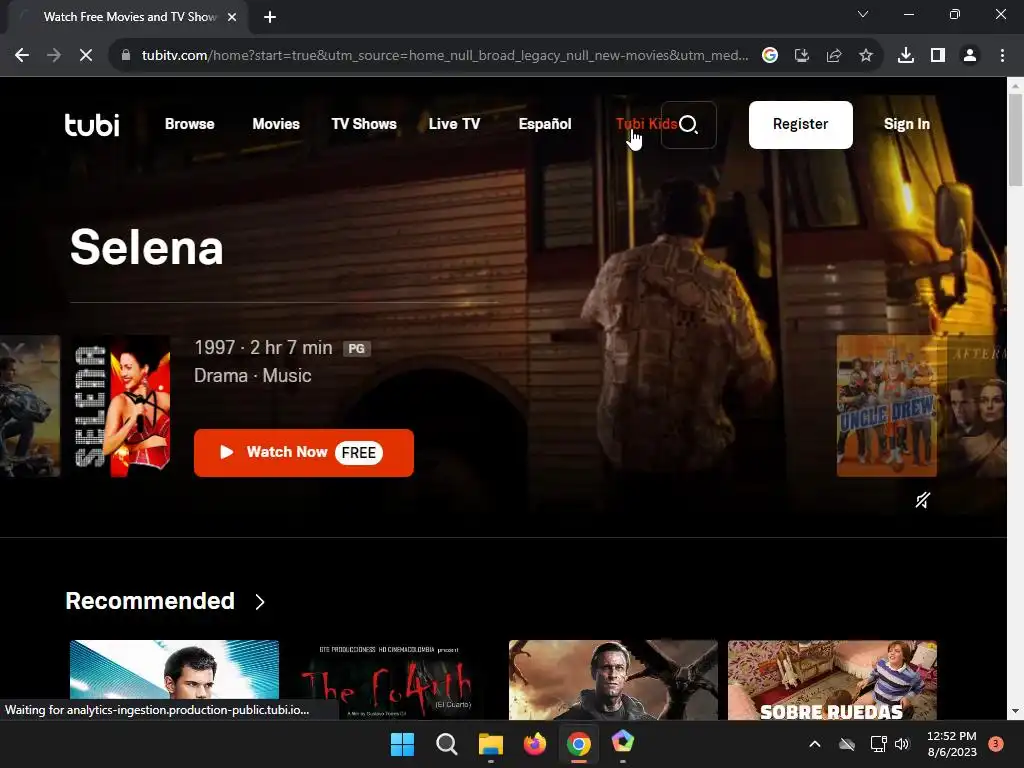Click the OneDrive cloud tray icon
The height and width of the screenshot is (768, 1024).
coord(847,744)
